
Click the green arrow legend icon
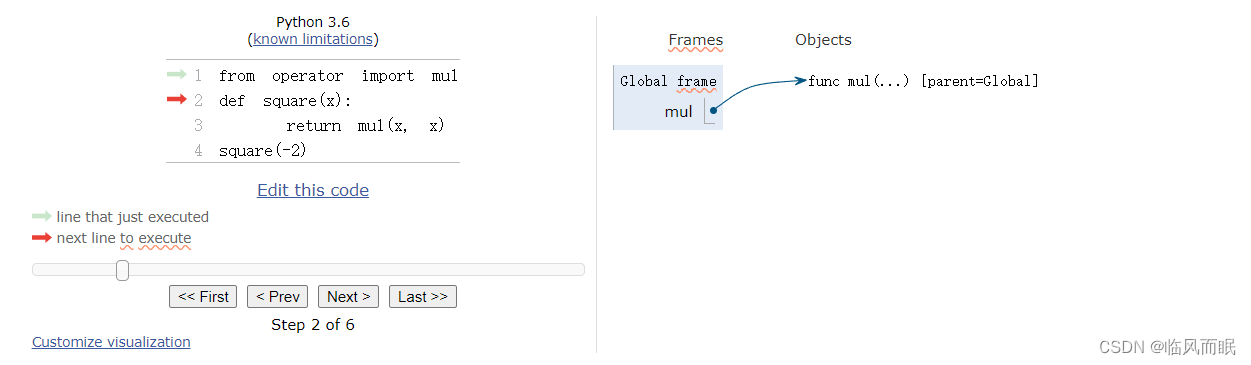(41, 216)
